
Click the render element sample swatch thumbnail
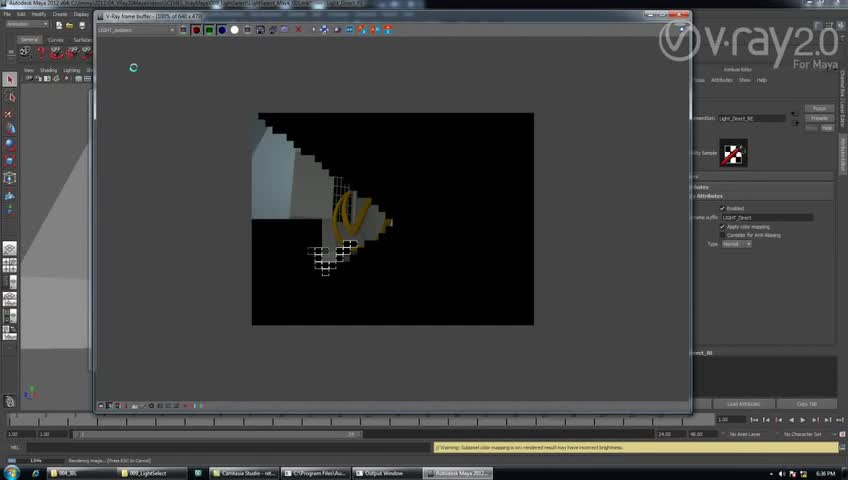[733, 153]
